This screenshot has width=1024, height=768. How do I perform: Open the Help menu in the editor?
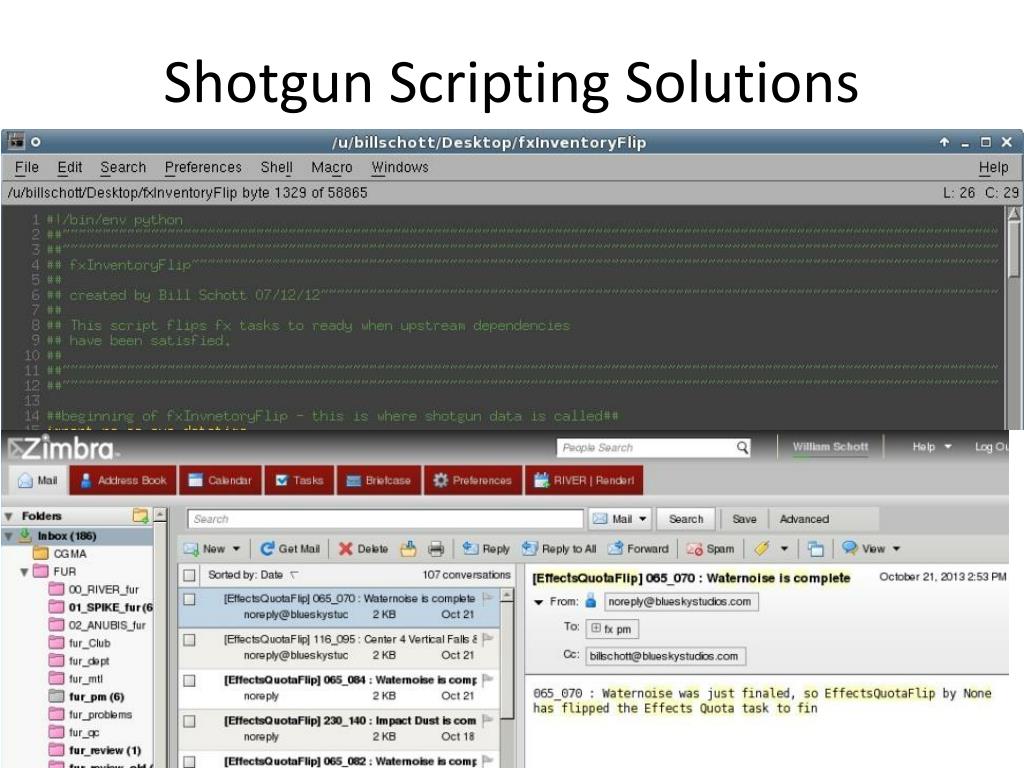point(993,167)
